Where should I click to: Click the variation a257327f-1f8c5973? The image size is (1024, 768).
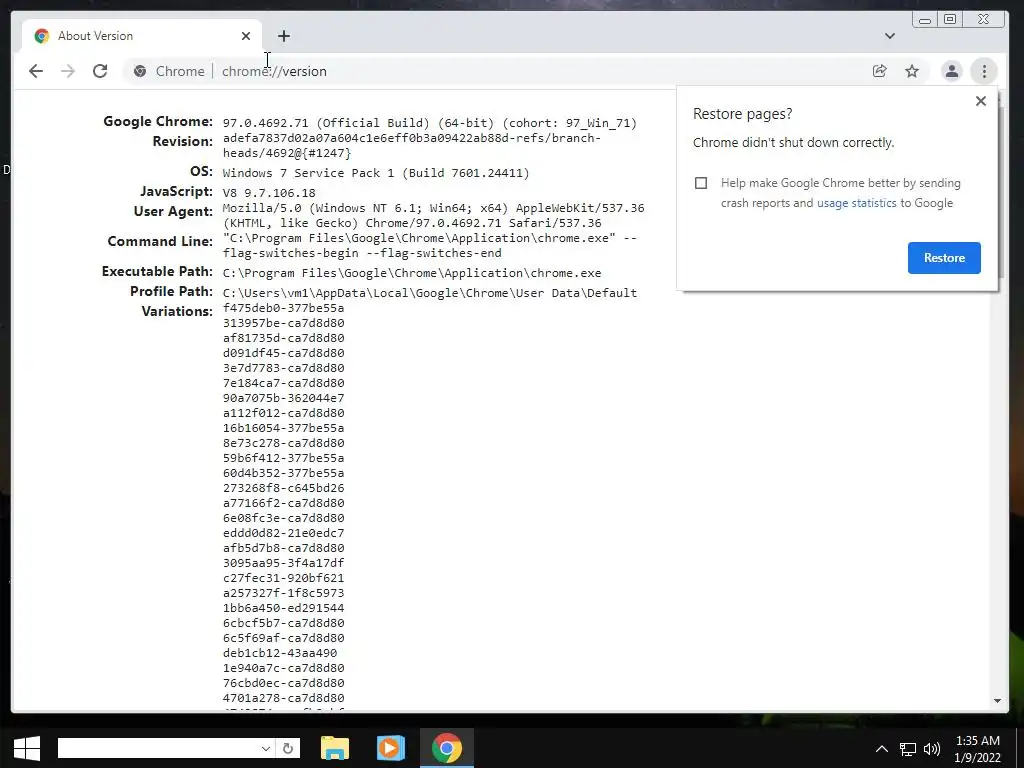pyautogui.click(x=283, y=593)
